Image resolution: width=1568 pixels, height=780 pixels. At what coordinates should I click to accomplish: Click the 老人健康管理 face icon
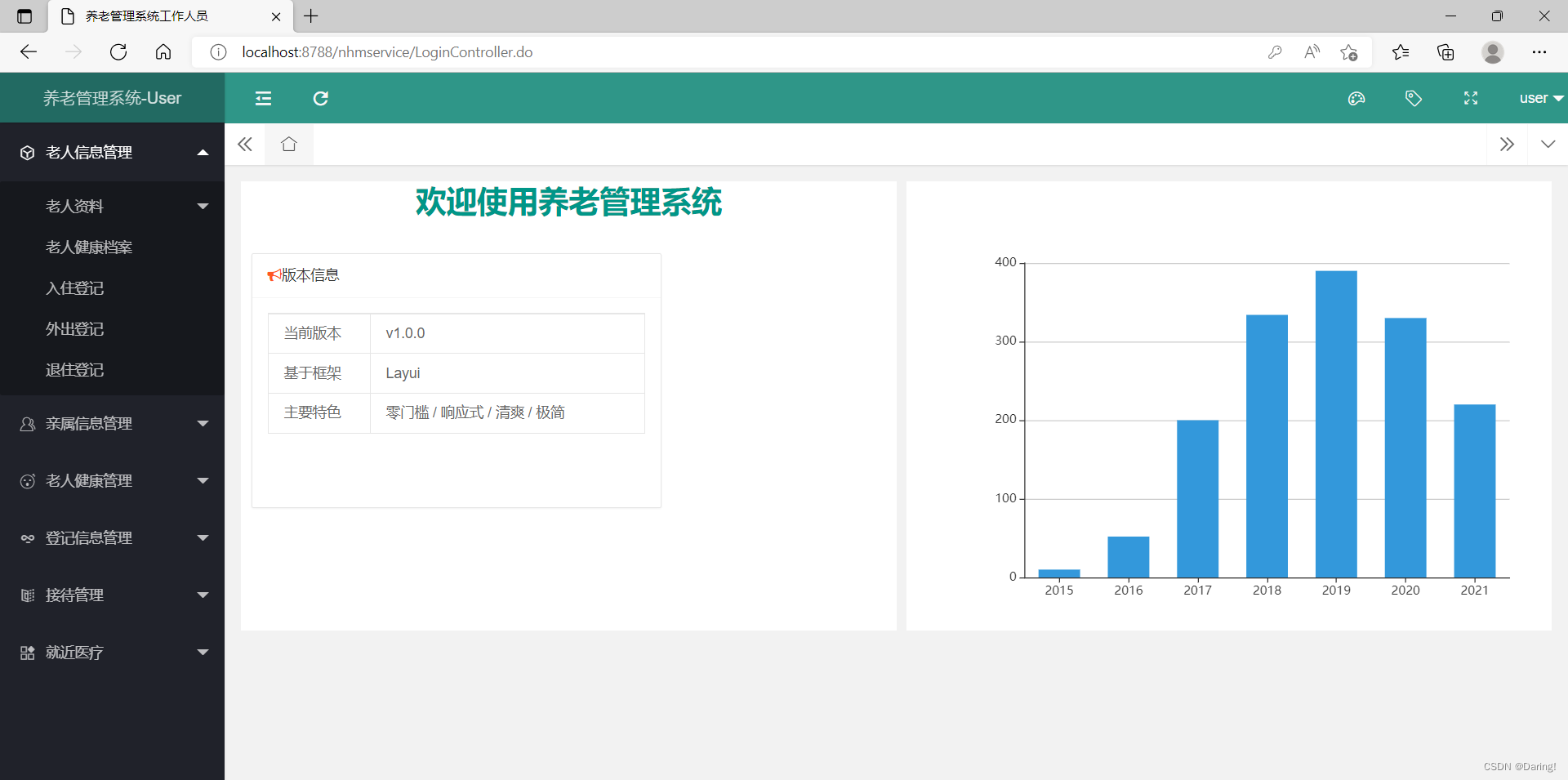pos(28,481)
